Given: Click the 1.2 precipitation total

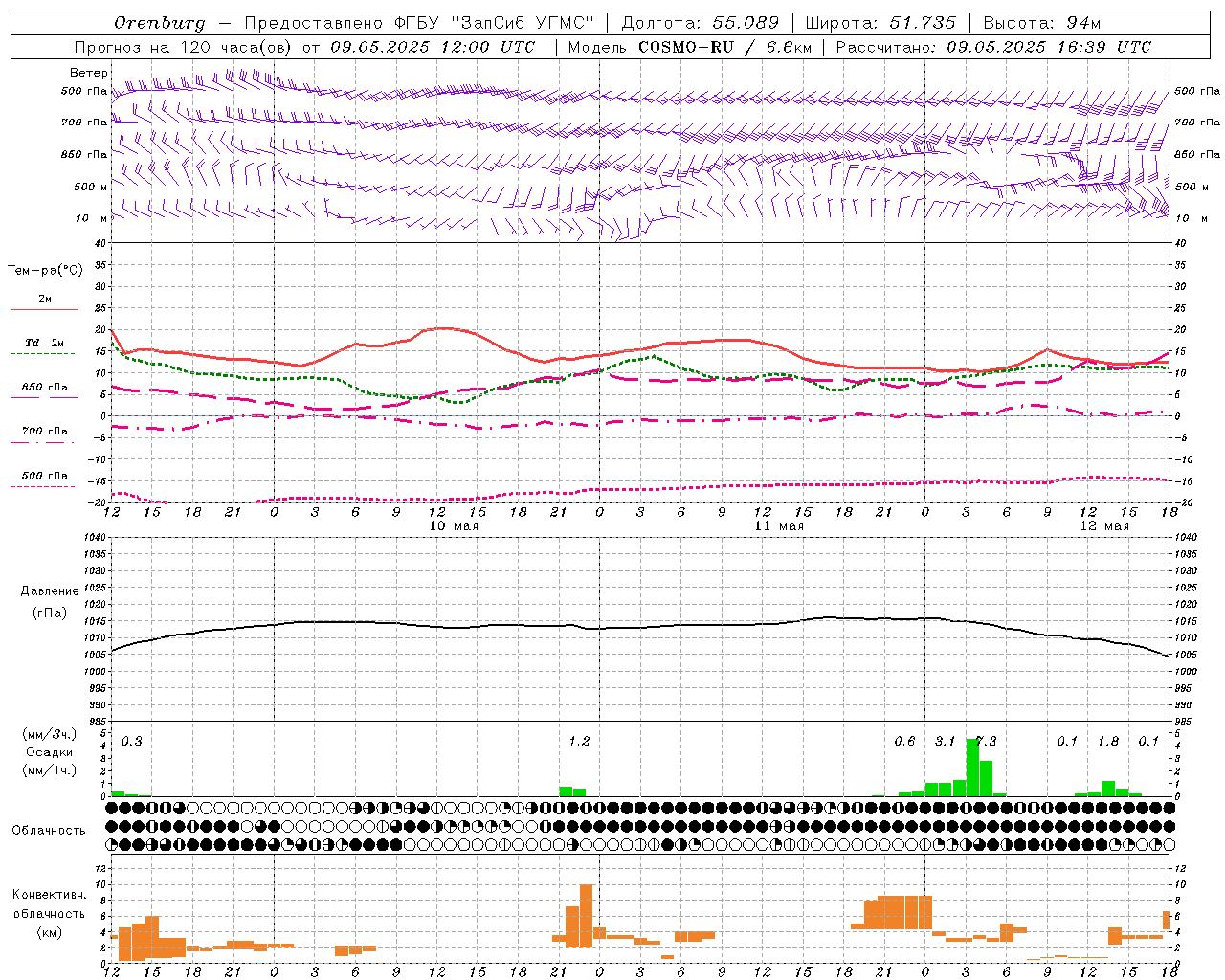Looking at the screenshot, I should (x=579, y=741).
